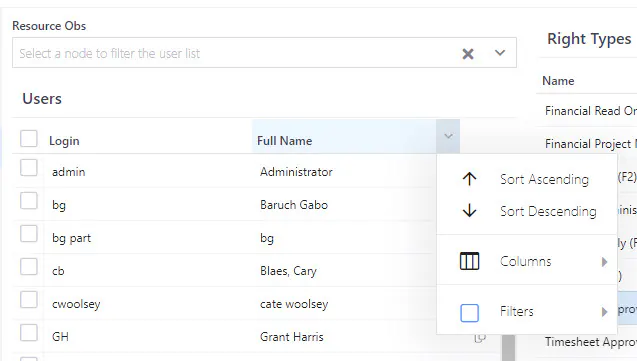
Task: Open the Filters submenu
Action: tap(527, 311)
